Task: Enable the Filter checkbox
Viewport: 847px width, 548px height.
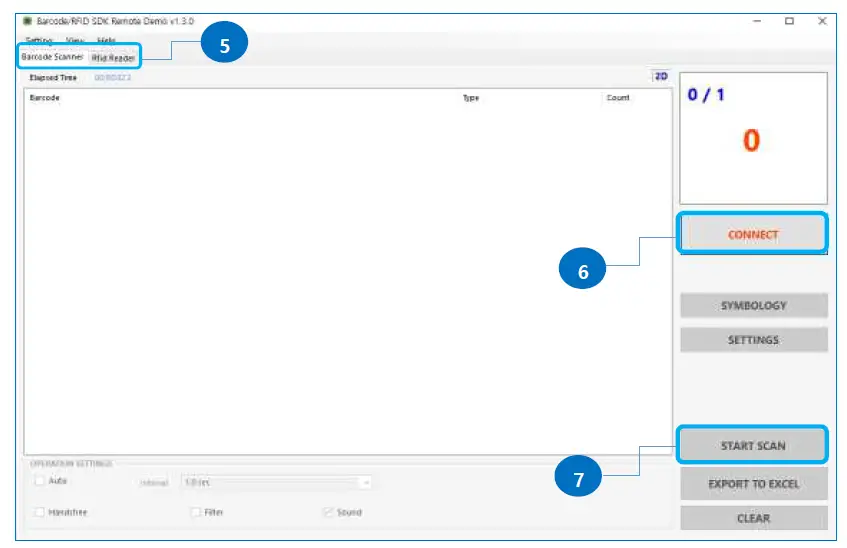Action: (x=196, y=512)
